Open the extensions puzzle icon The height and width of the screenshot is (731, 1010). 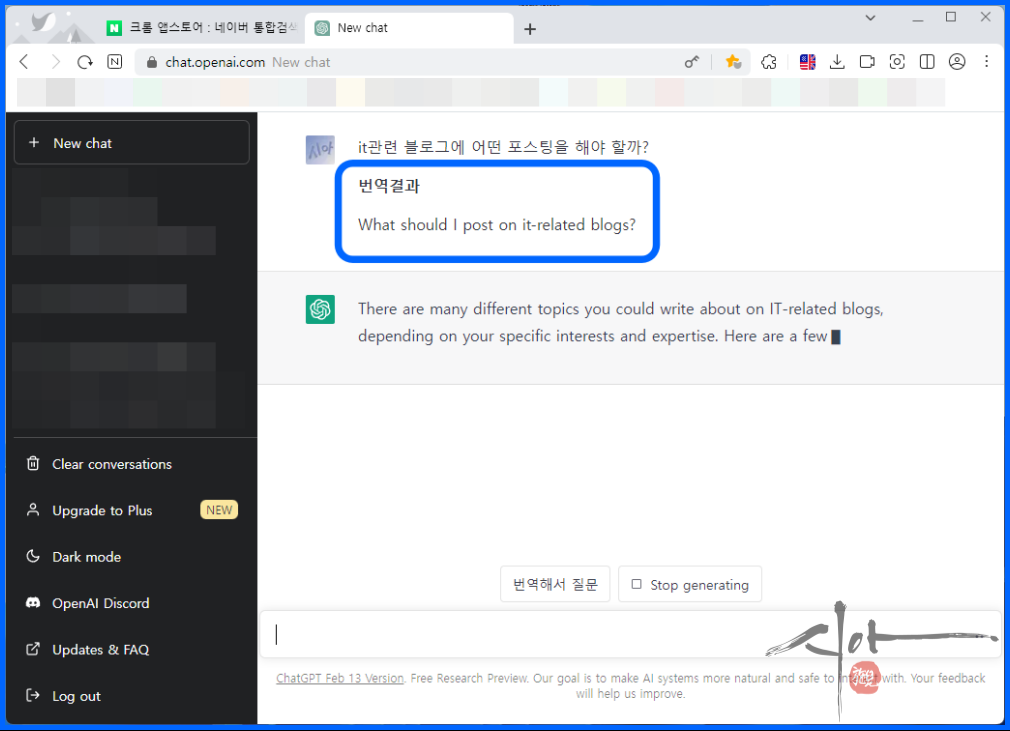tap(769, 62)
